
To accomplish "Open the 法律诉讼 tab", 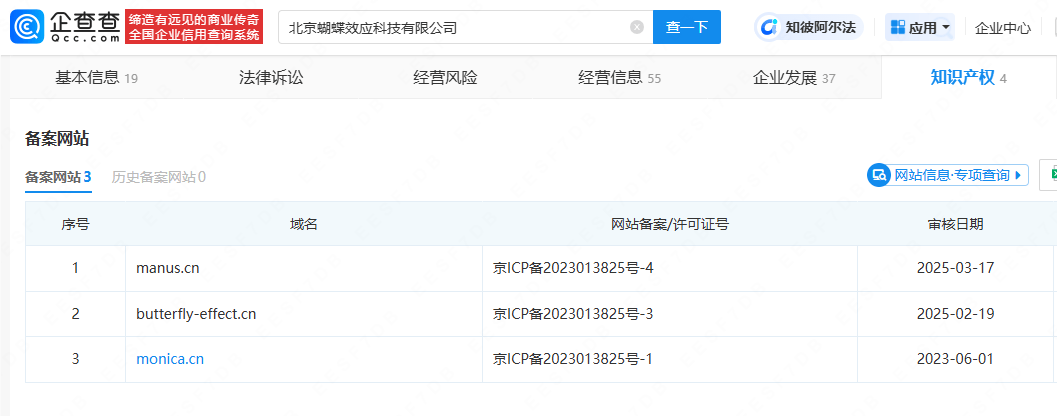I will 271,78.
